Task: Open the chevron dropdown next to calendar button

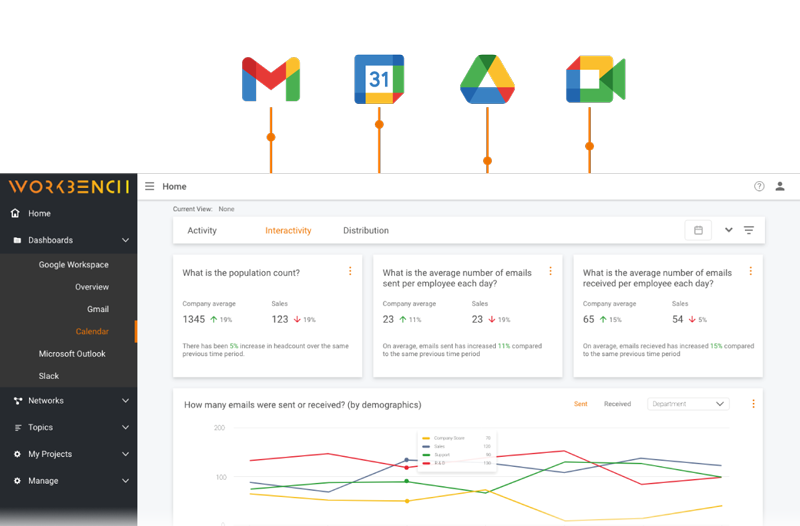Action: pyautogui.click(x=729, y=230)
